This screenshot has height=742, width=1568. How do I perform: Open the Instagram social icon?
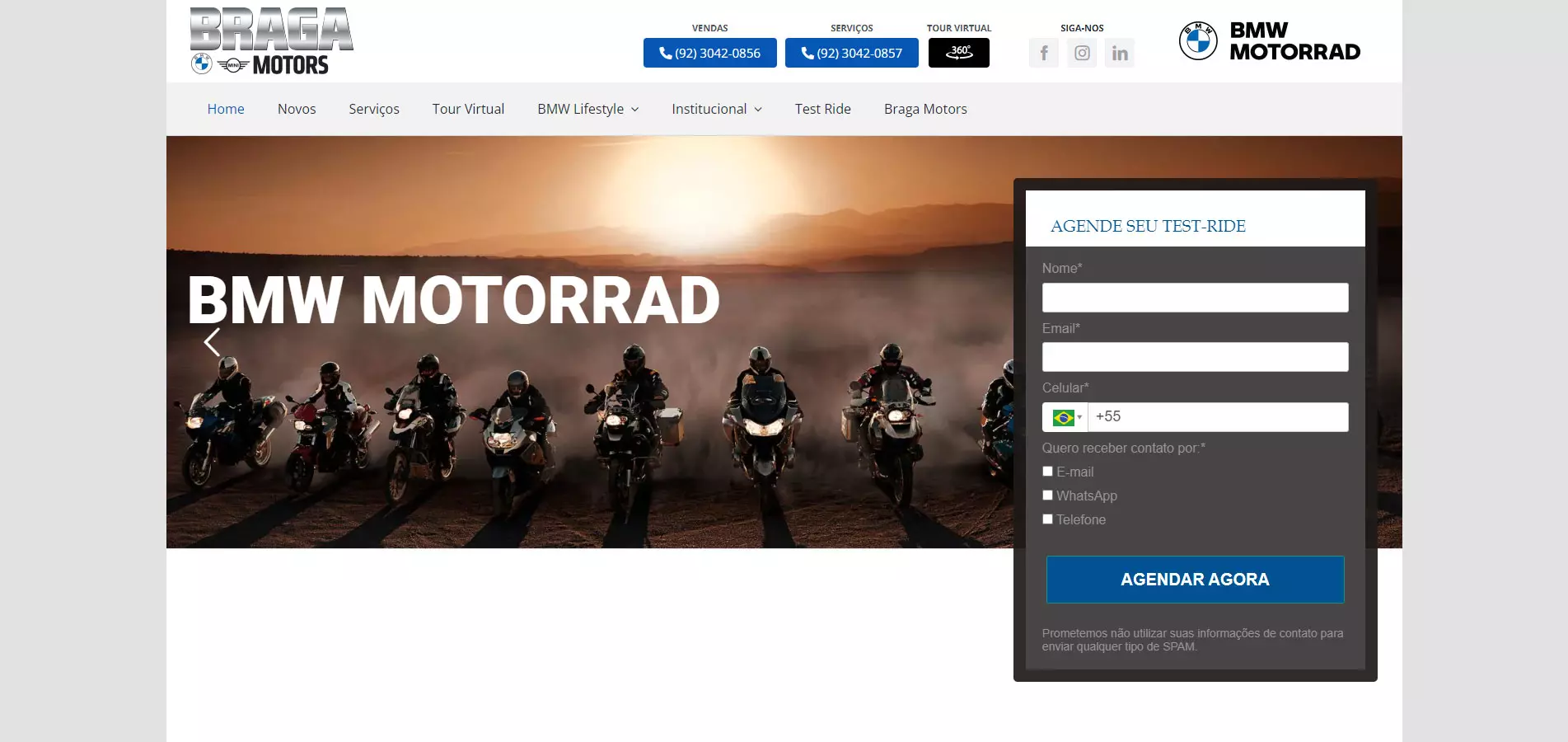click(1082, 53)
